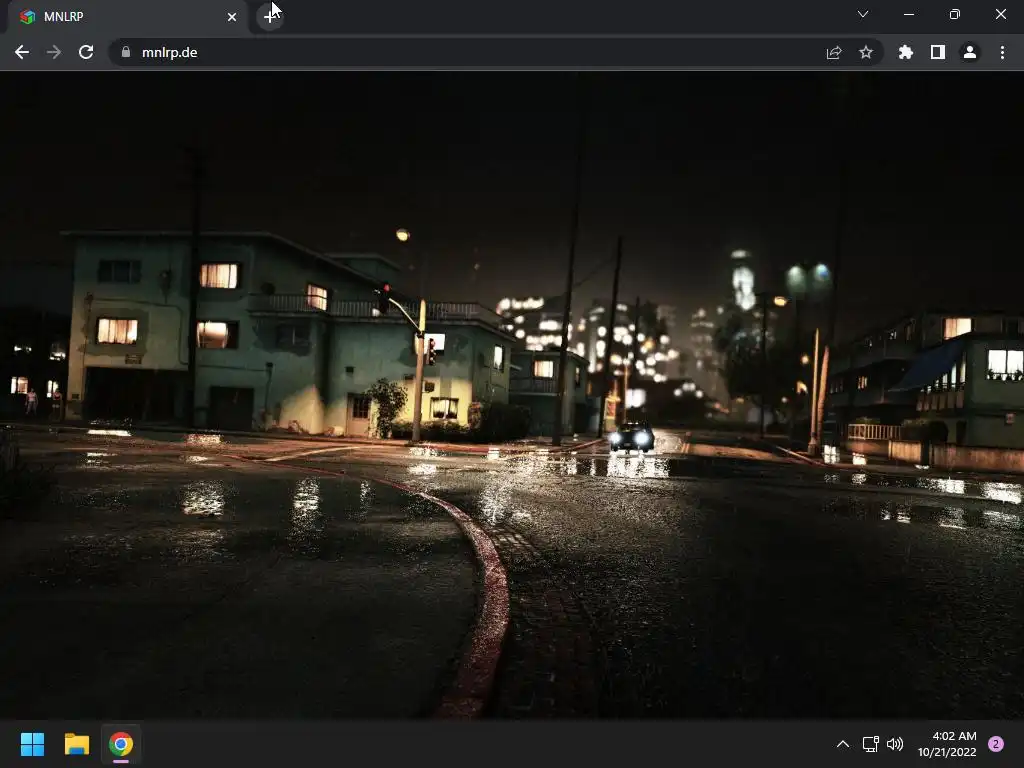Open the Chrome profile menu
This screenshot has height=768, width=1024.
click(970, 52)
